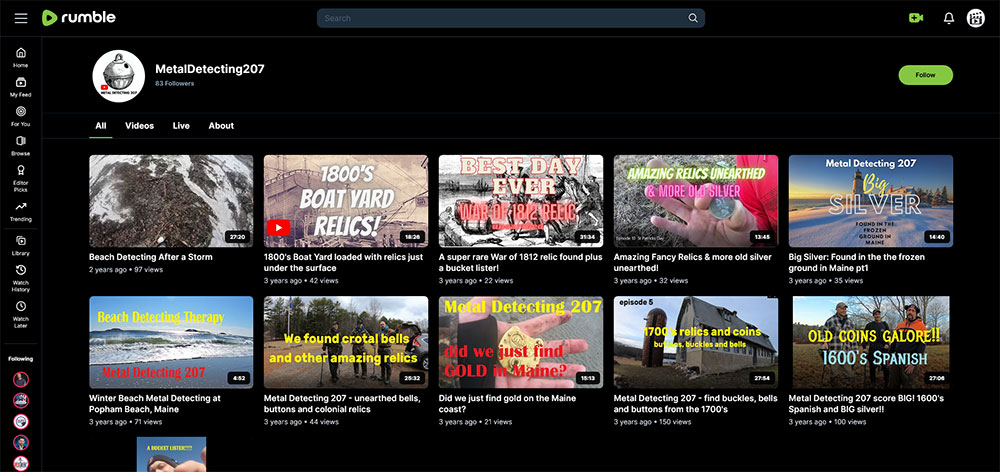Open second followed channel avatar

(21, 401)
